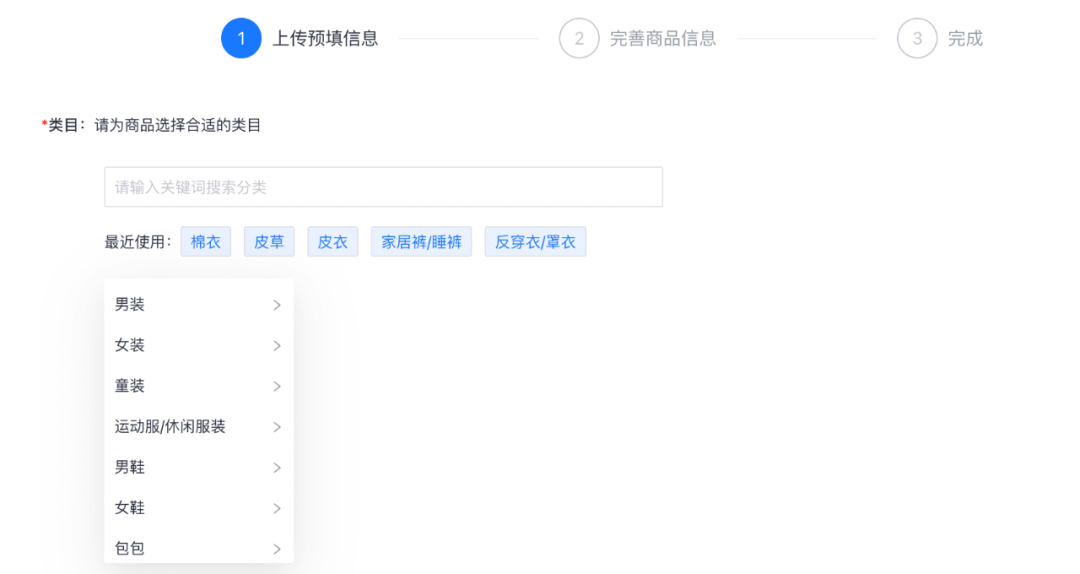Expand the chevron beside 女装

277,345
